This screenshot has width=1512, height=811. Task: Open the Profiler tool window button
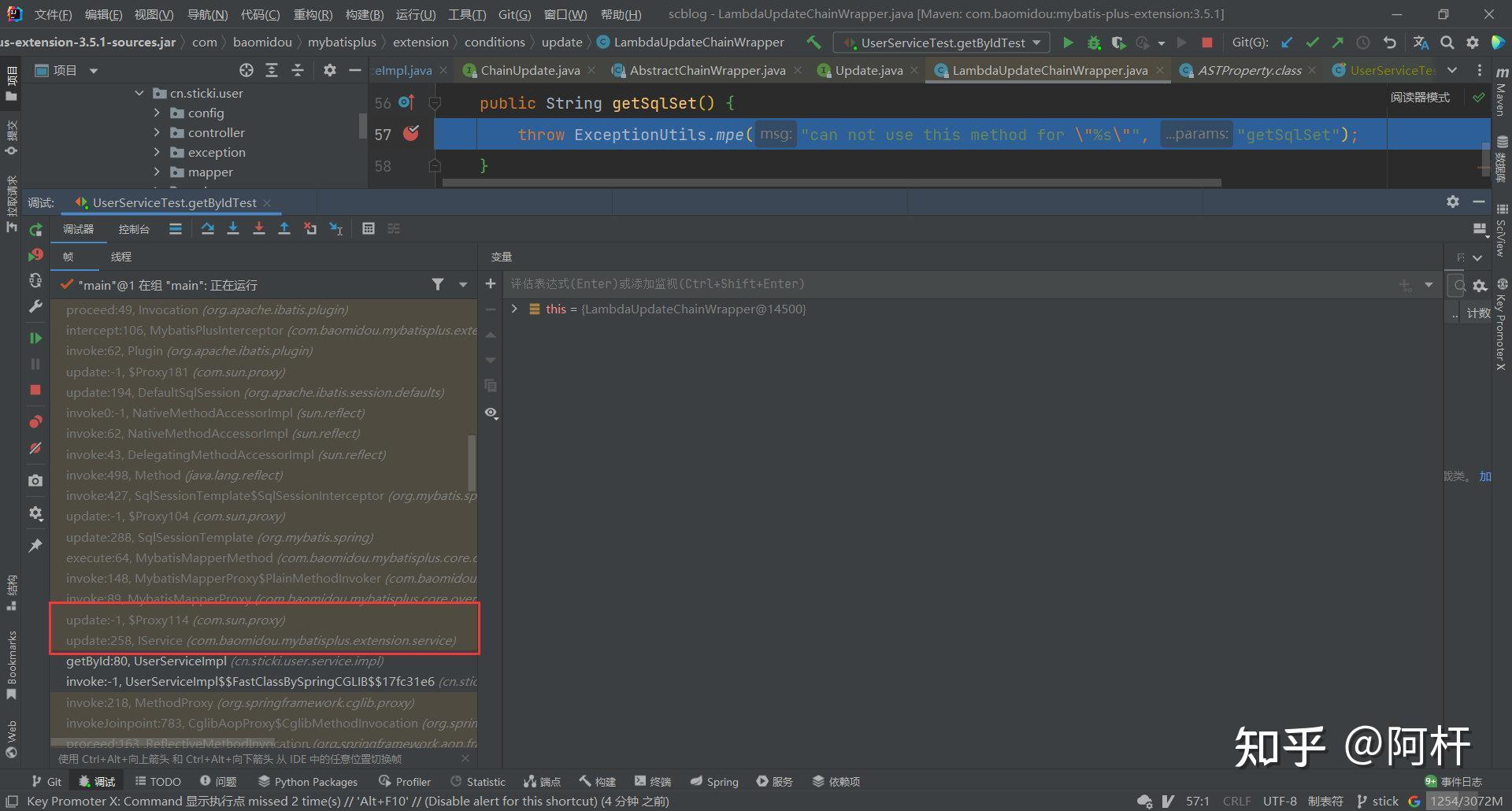[x=405, y=782]
